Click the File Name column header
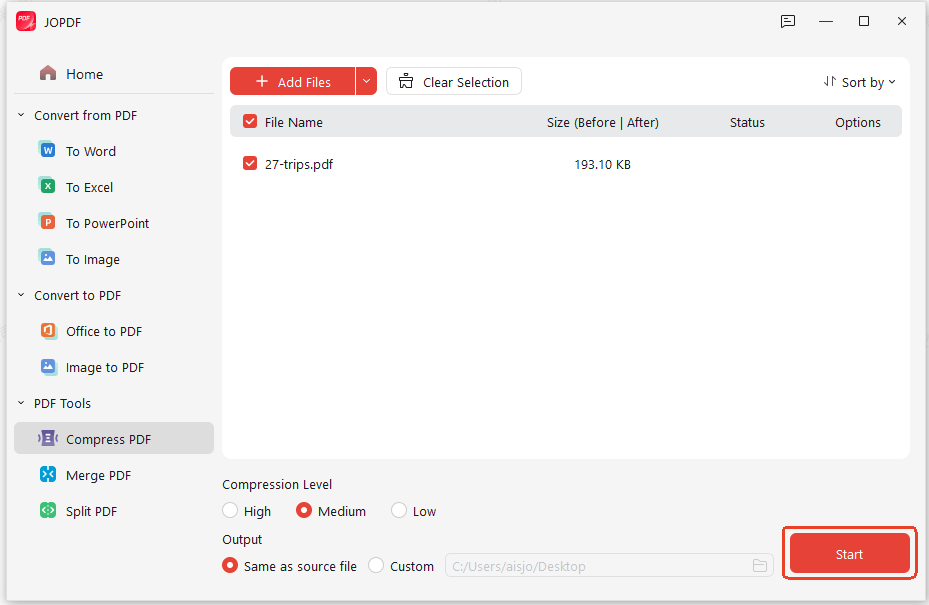The width and height of the screenshot is (929, 605). tap(293, 122)
